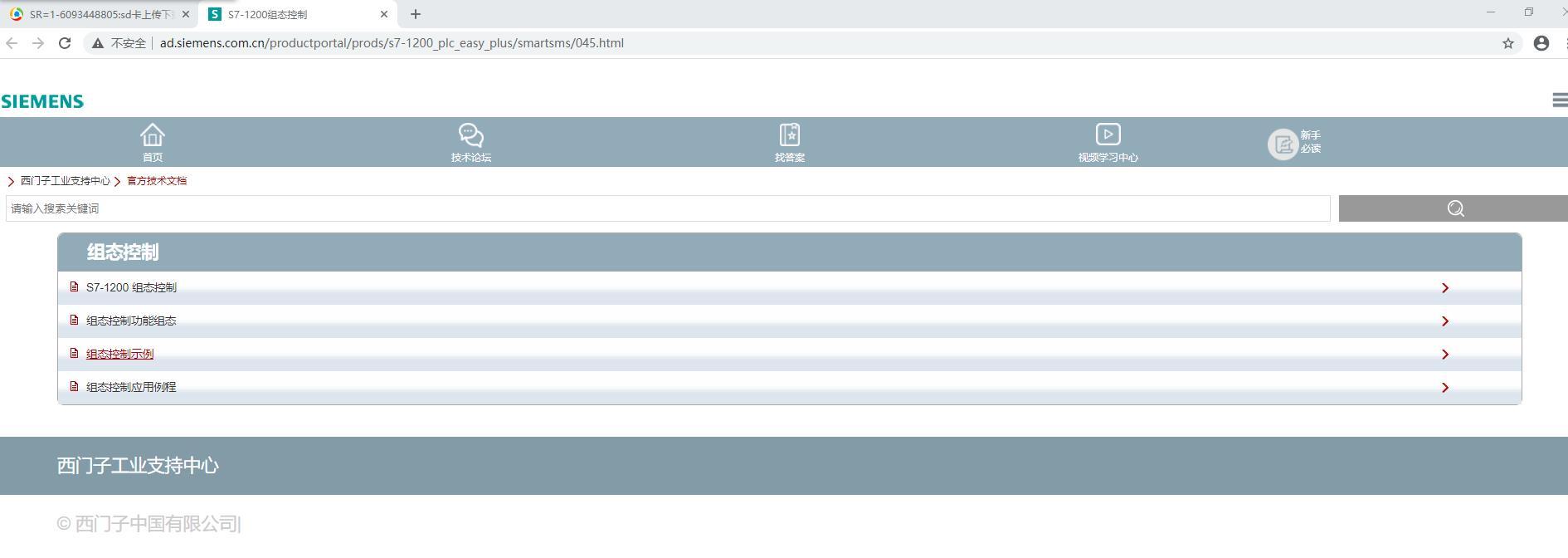Reload the current page
Image resolution: width=1568 pixels, height=558 pixels.
(65, 43)
